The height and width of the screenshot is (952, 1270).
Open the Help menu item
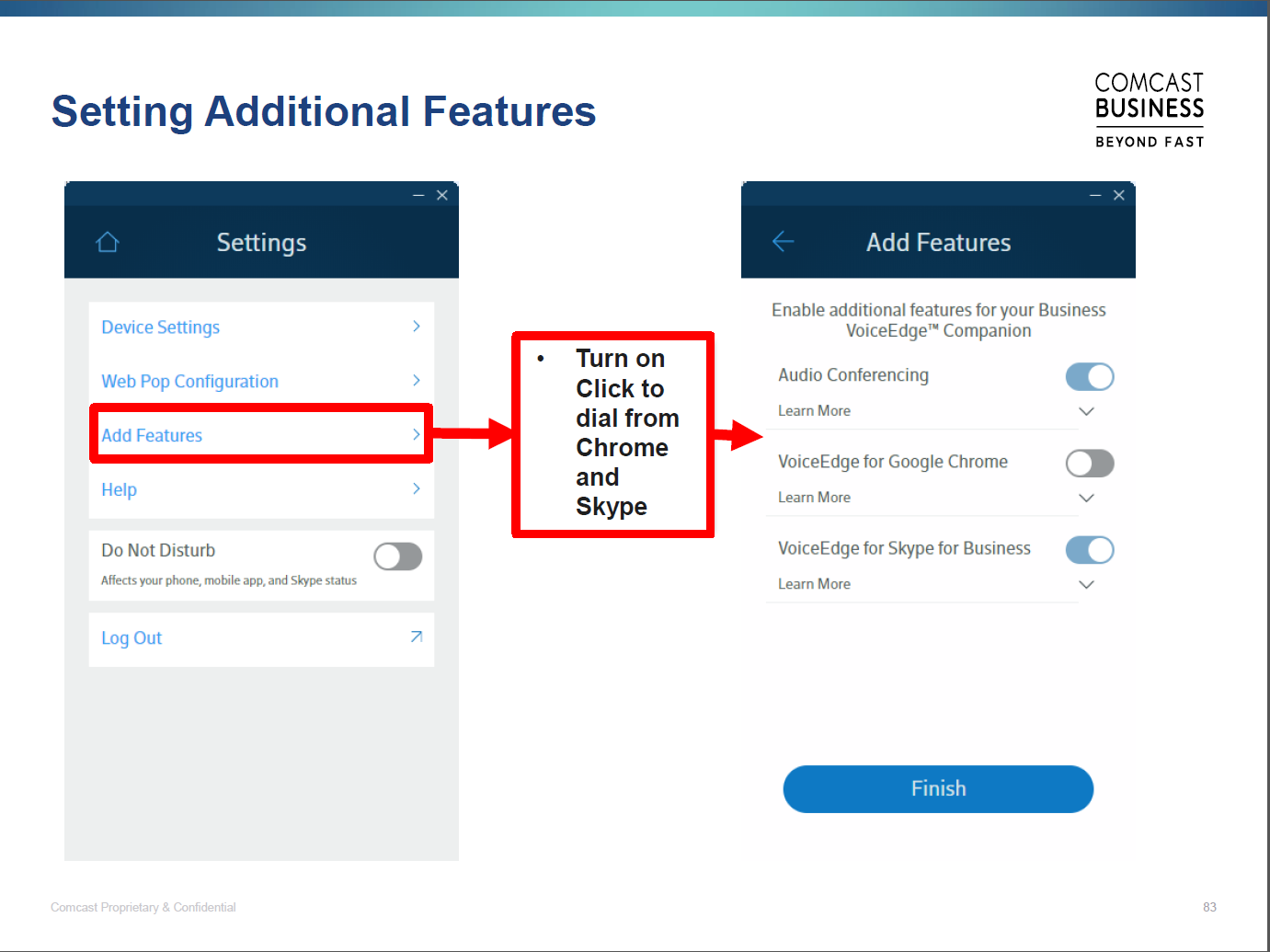pos(261,489)
